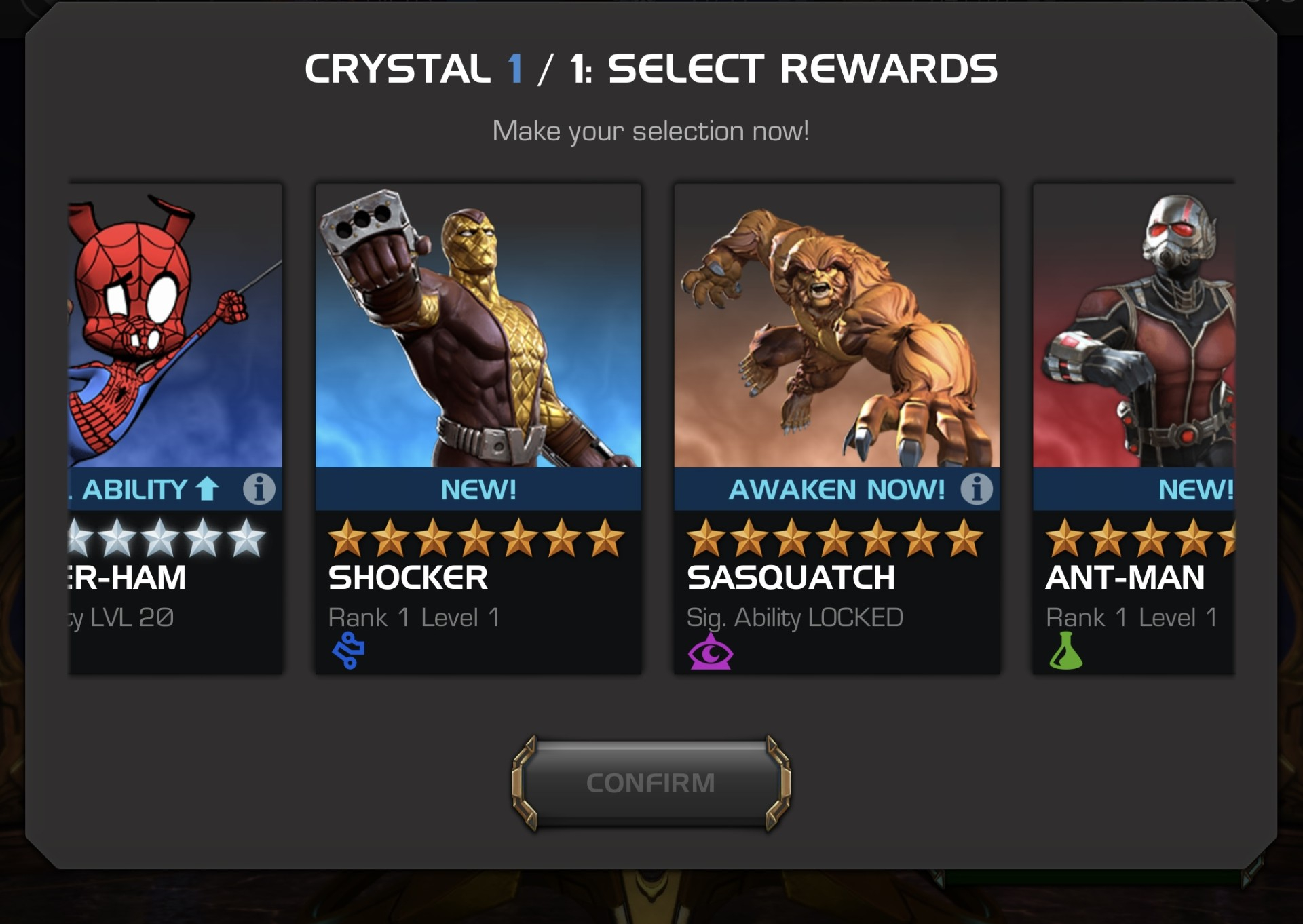The image size is (1303, 924).
Task: Open info icon beside Awaken Now
Action: click(x=977, y=488)
